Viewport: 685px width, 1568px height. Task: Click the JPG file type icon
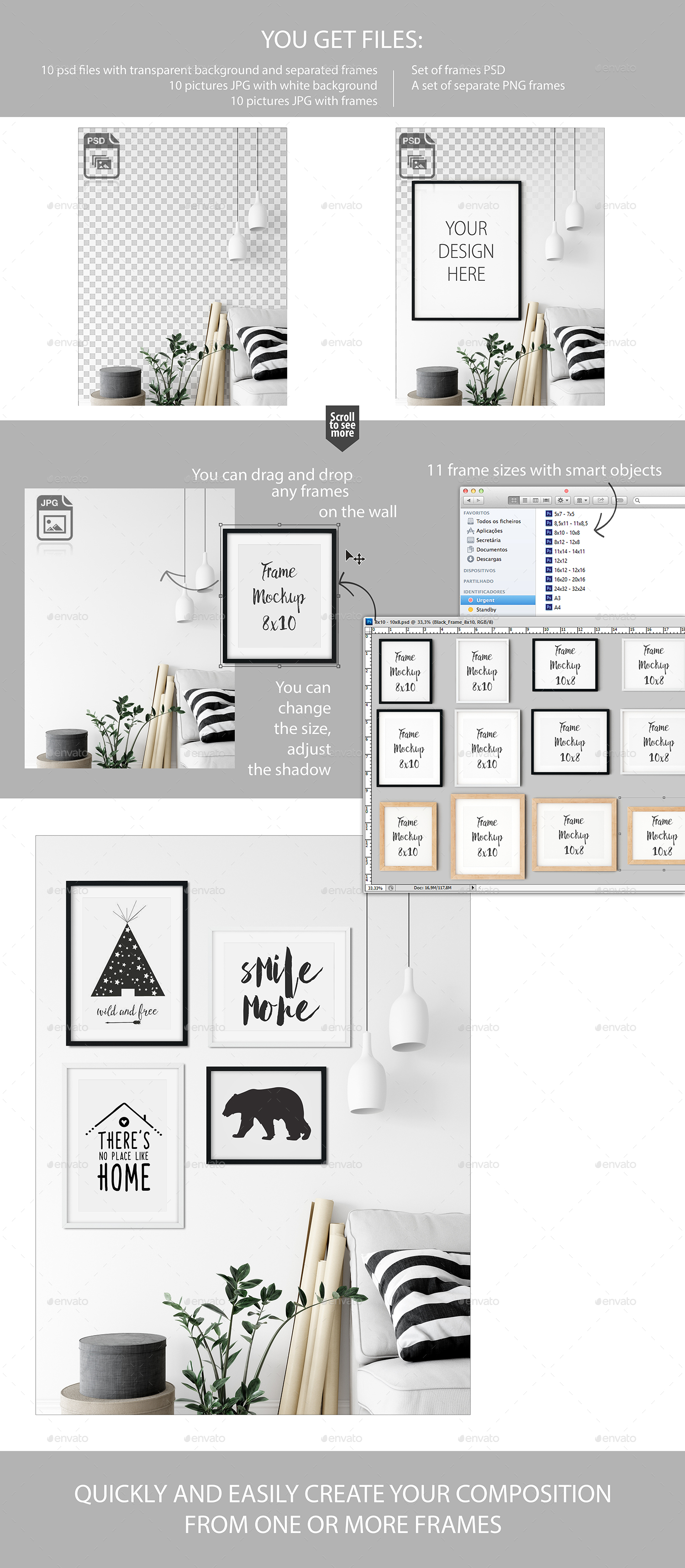pos(55,518)
